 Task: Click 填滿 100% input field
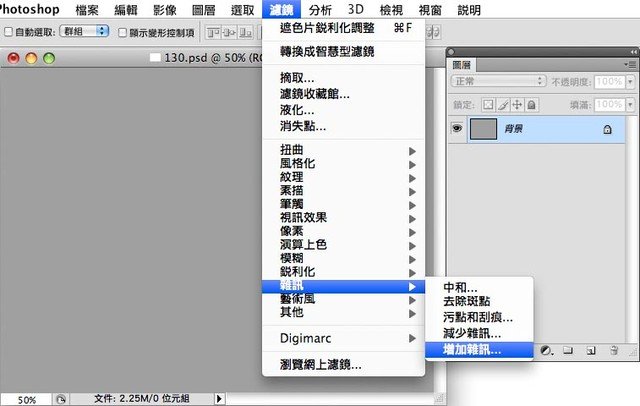610,105
